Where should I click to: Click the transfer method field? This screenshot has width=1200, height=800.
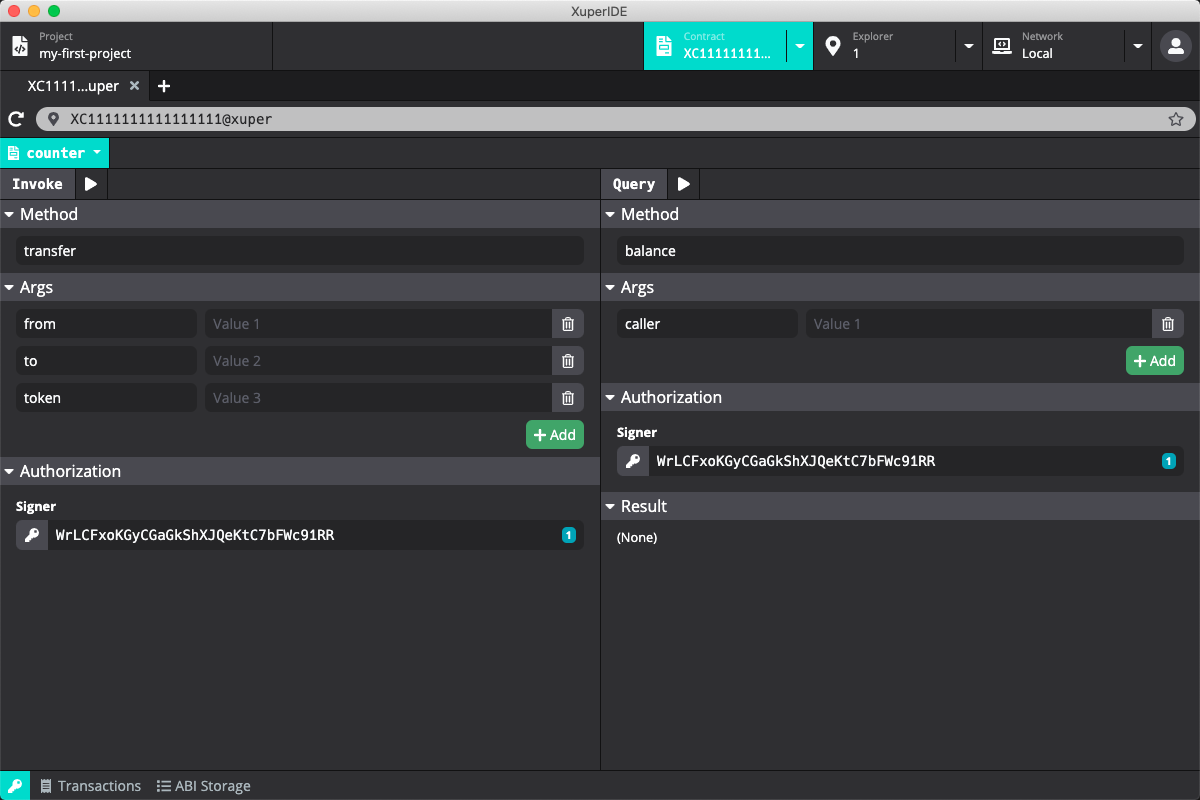click(x=300, y=251)
